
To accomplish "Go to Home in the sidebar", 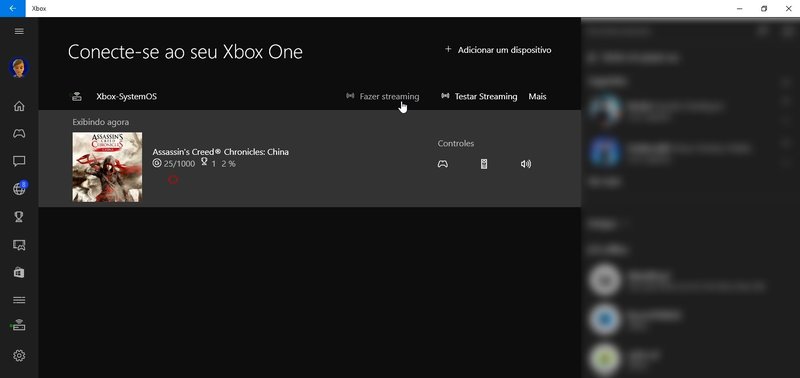I will coord(19,106).
